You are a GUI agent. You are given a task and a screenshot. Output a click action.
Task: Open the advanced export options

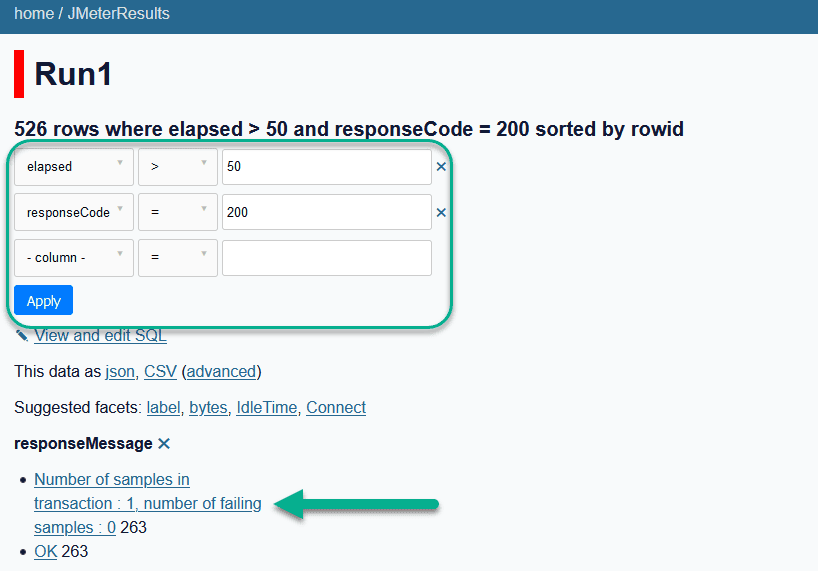221,371
